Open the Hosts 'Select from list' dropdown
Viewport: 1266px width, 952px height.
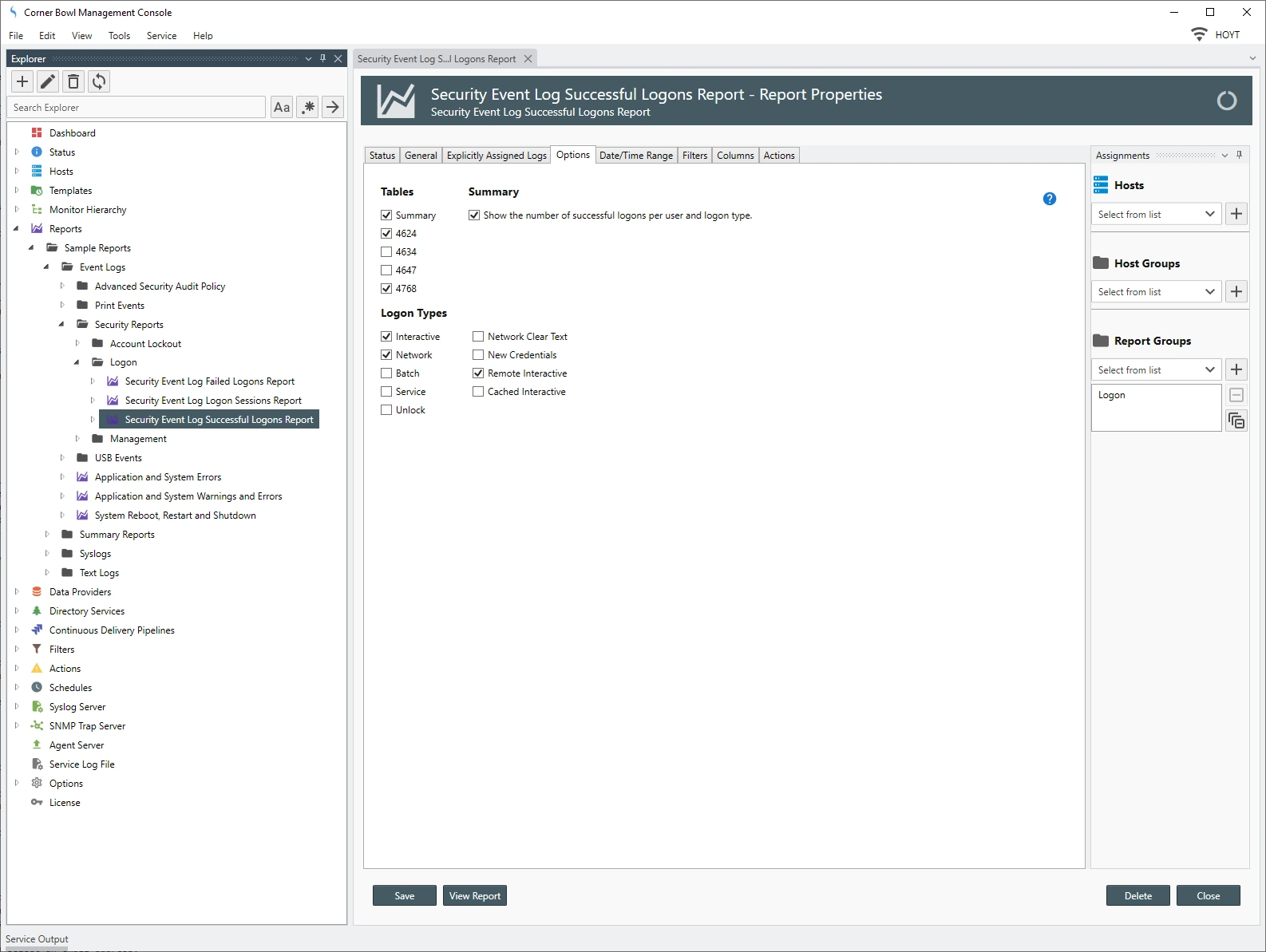coord(1156,215)
